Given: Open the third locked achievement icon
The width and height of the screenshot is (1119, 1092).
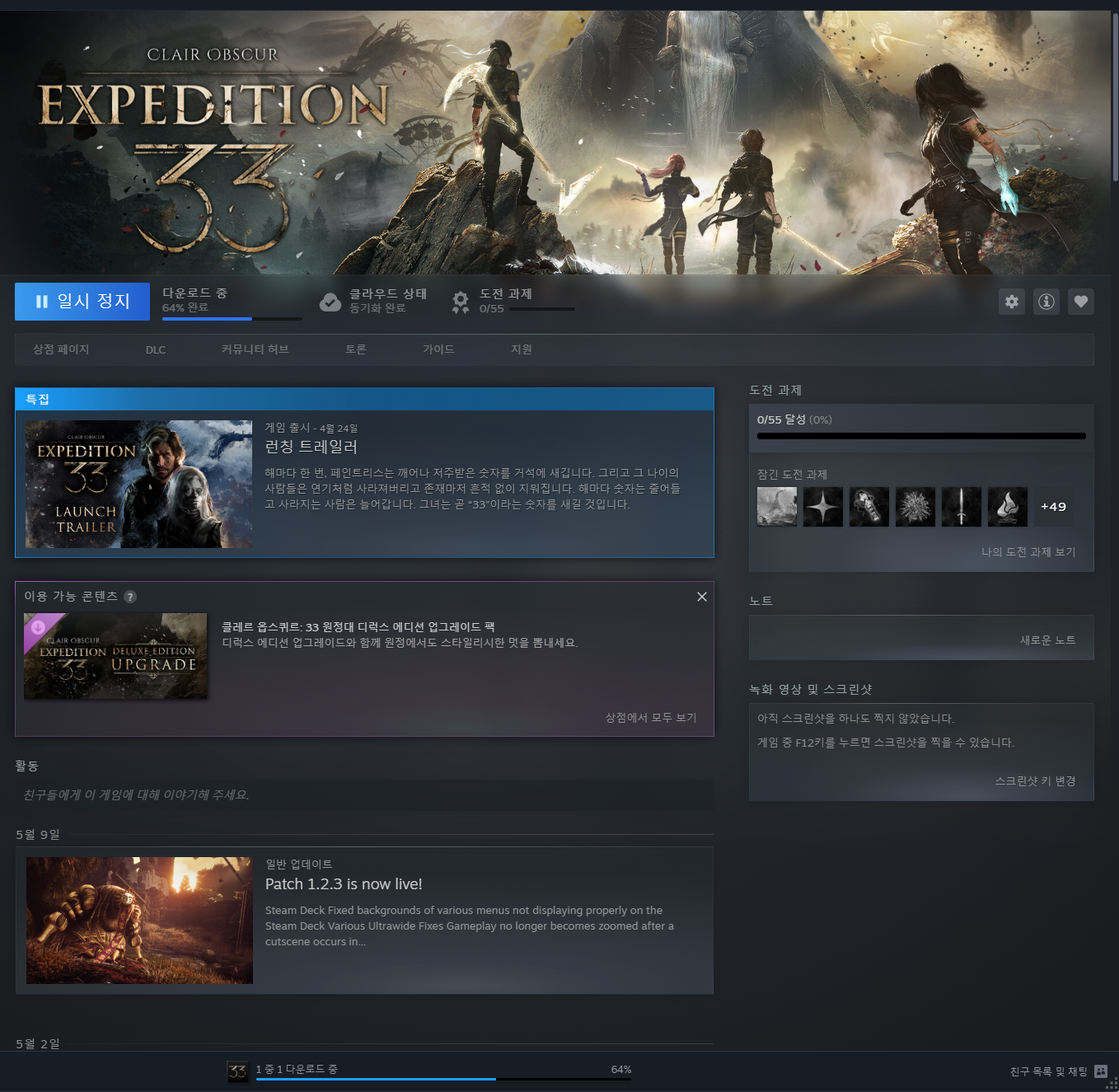Looking at the screenshot, I should click(x=869, y=506).
